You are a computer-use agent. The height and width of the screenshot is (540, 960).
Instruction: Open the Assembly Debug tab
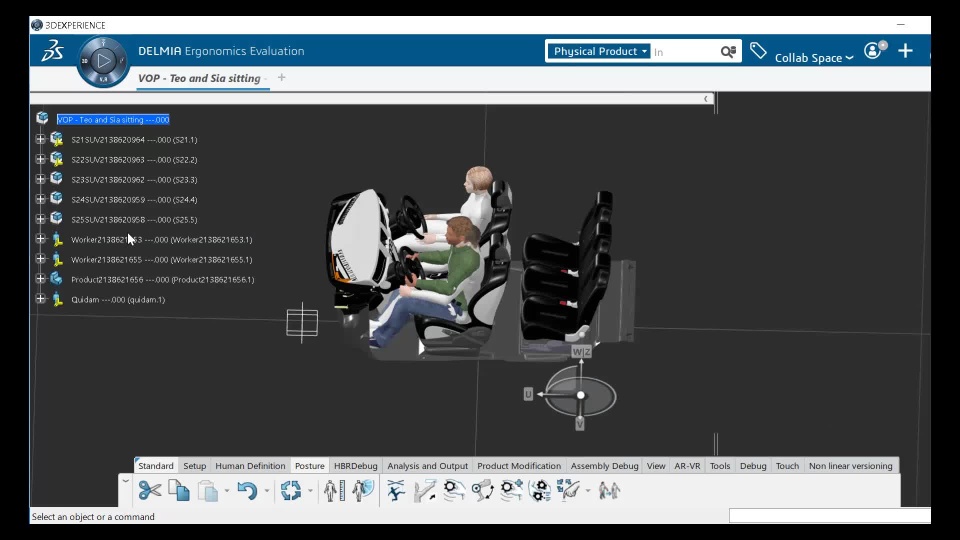click(604, 466)
